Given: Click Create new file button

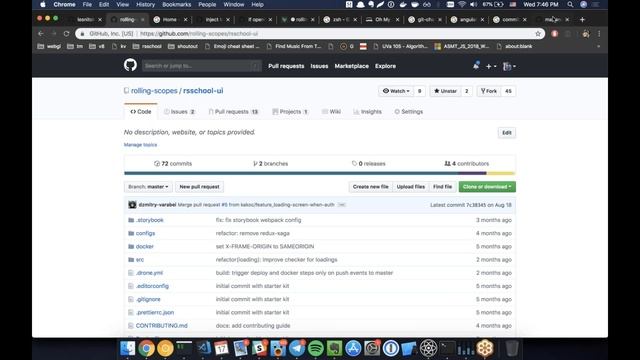Looking at the screenshot, I should click(371, 187).
